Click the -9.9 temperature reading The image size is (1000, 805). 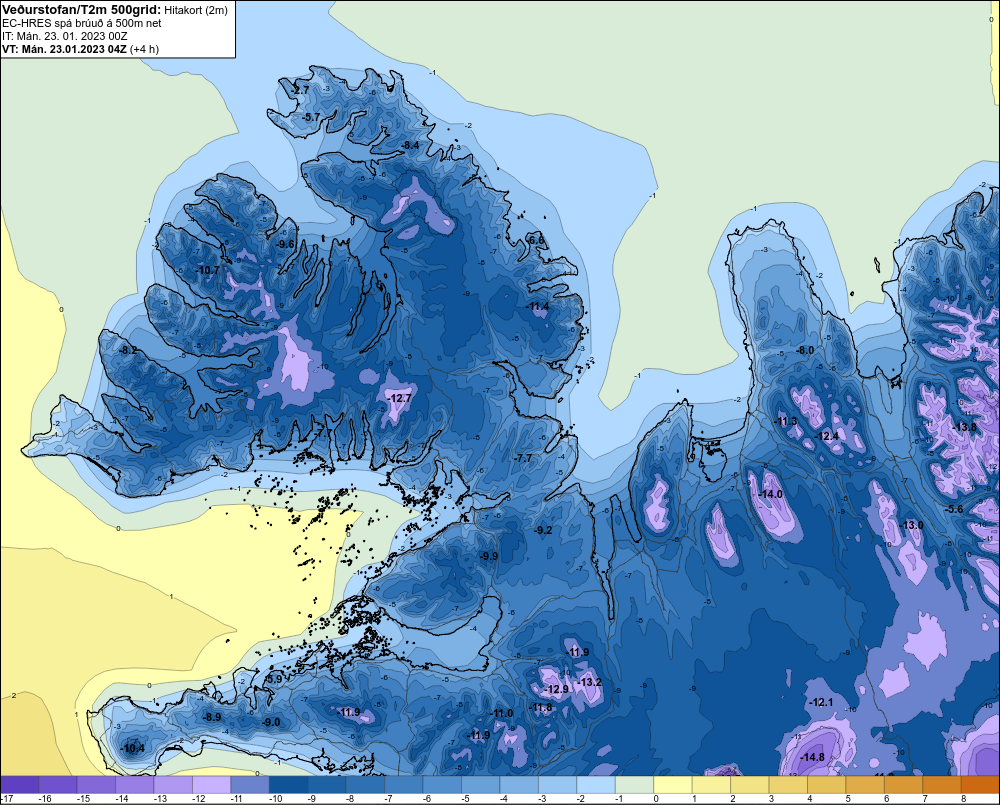[489, 556]
